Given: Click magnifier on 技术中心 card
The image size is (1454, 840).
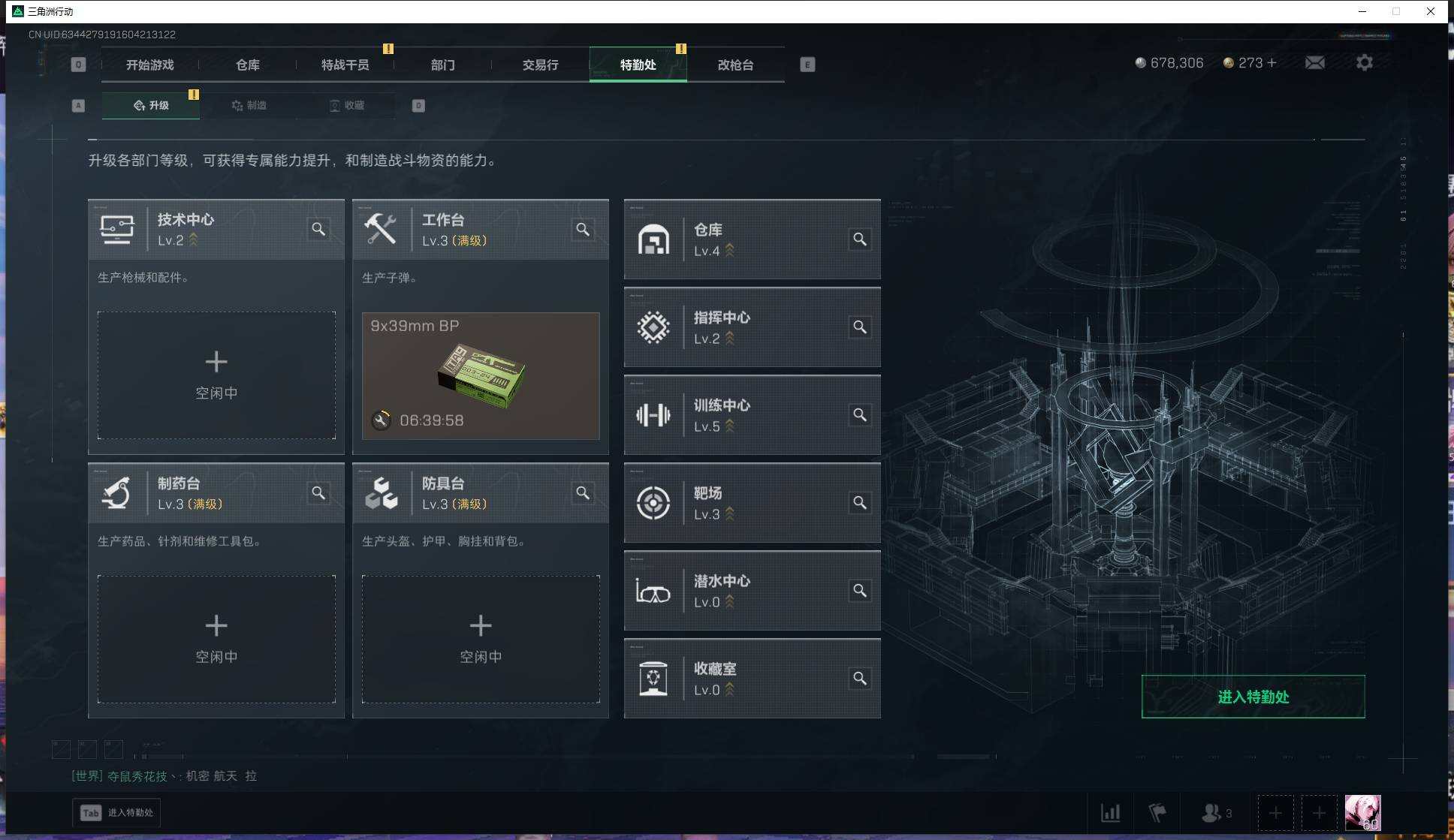Looking at the screenshot, I should 318,229.
